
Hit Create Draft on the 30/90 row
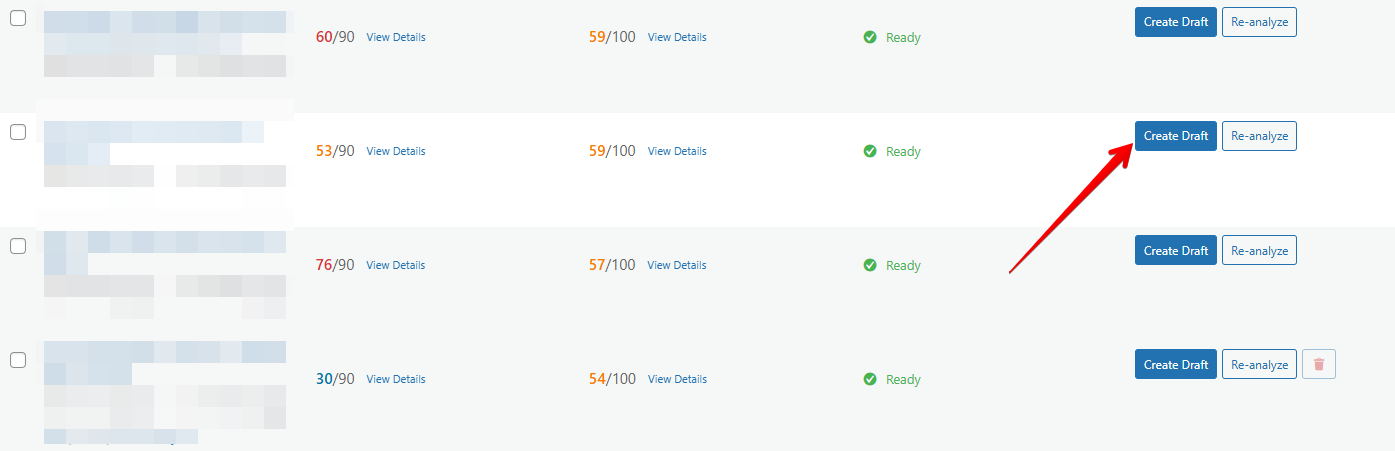point(1175,364)
